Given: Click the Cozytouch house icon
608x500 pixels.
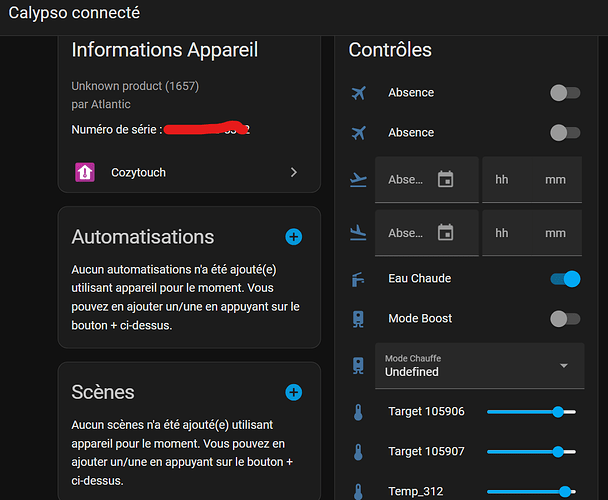Looking at the screenshot, I should coord(85,172).
